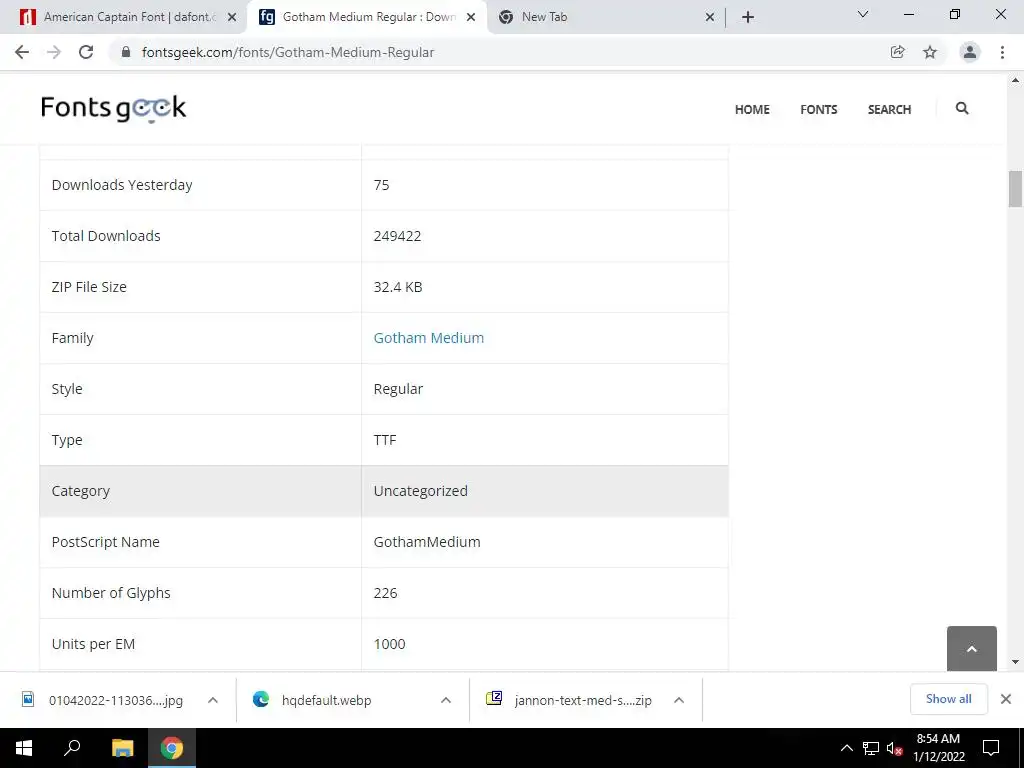Click the Type value TTF
This screenshot has height=768, width=1024.
(x=385, y=440)
